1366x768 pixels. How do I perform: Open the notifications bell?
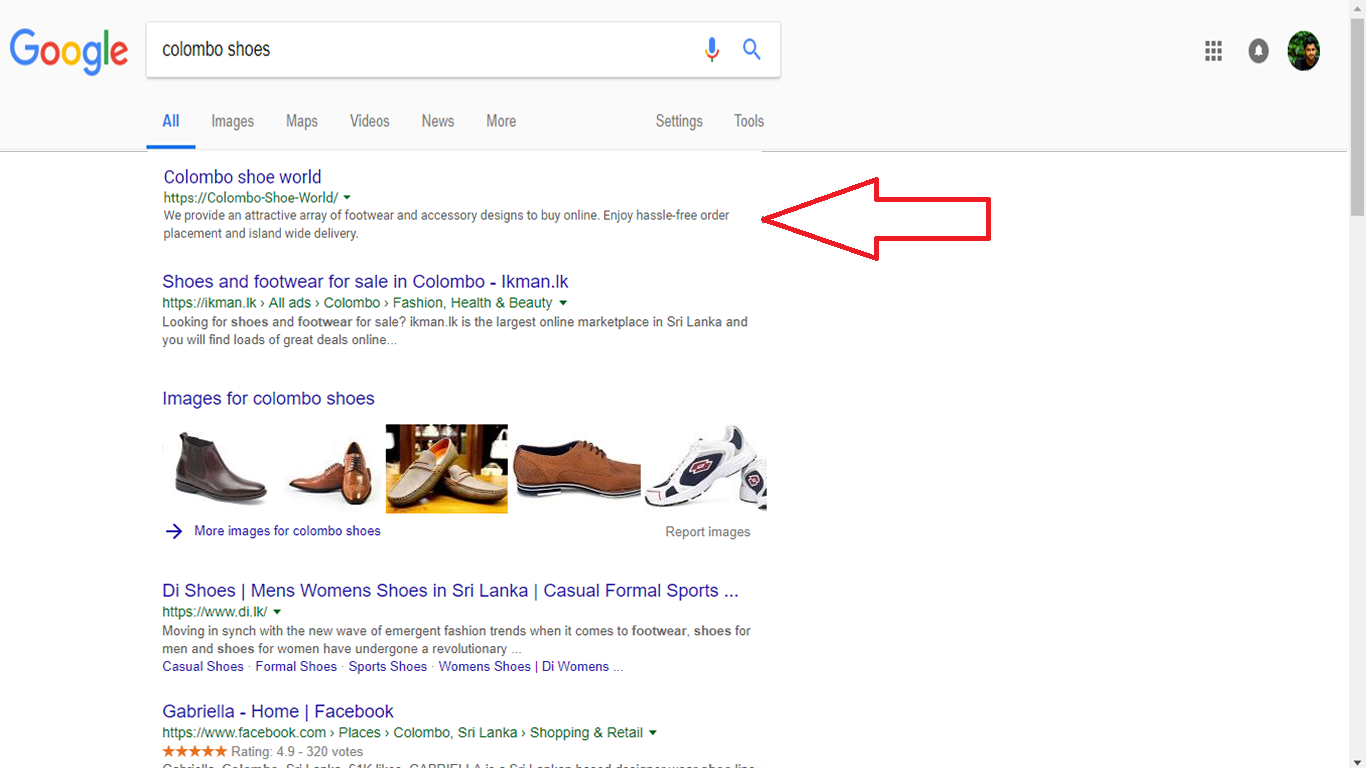(1258, 51)
